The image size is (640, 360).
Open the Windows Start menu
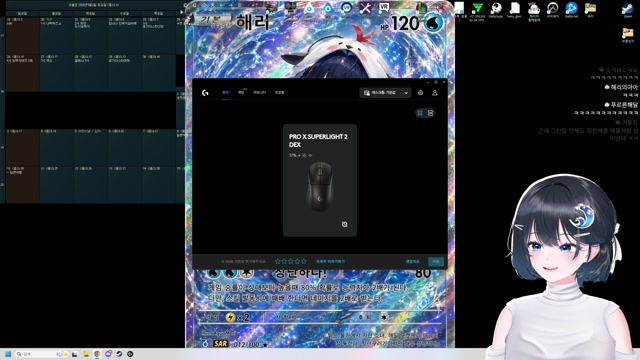[8, 354]
